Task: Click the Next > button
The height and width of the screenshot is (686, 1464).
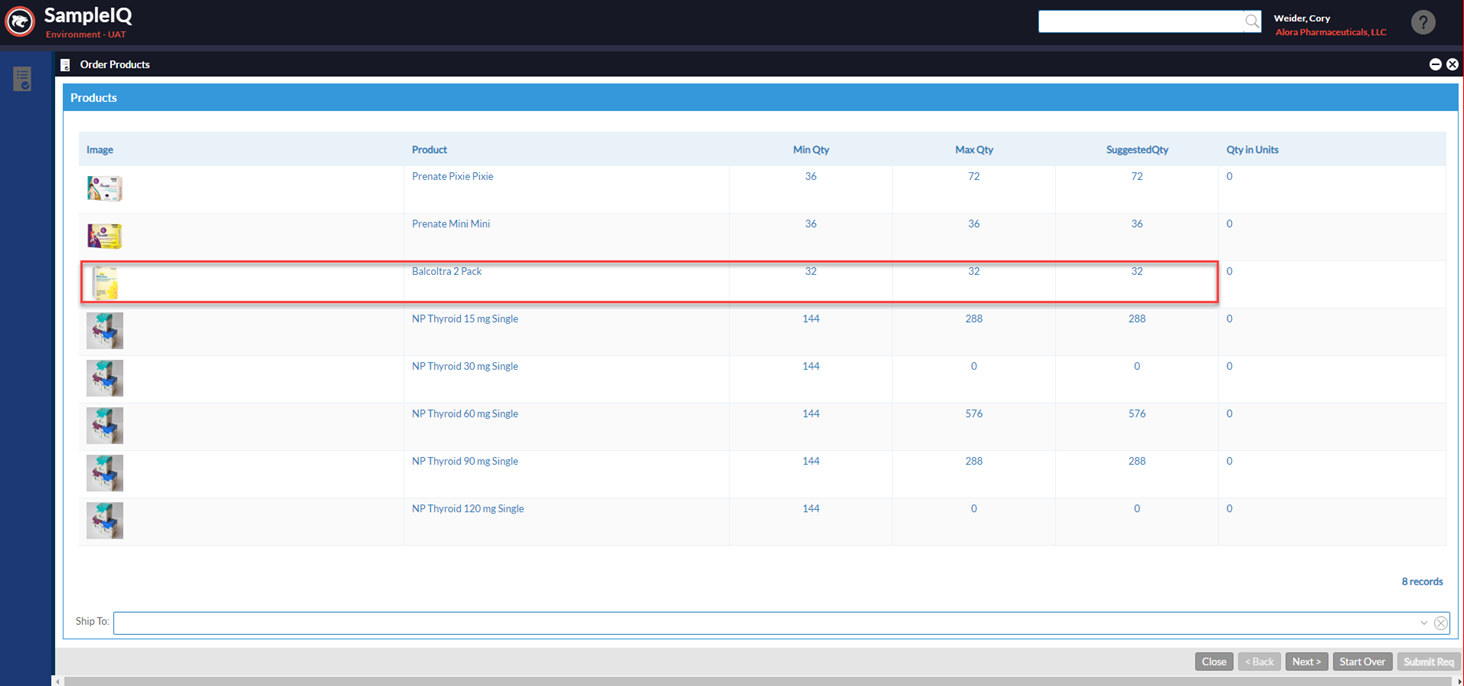Action: [1306, 662]
